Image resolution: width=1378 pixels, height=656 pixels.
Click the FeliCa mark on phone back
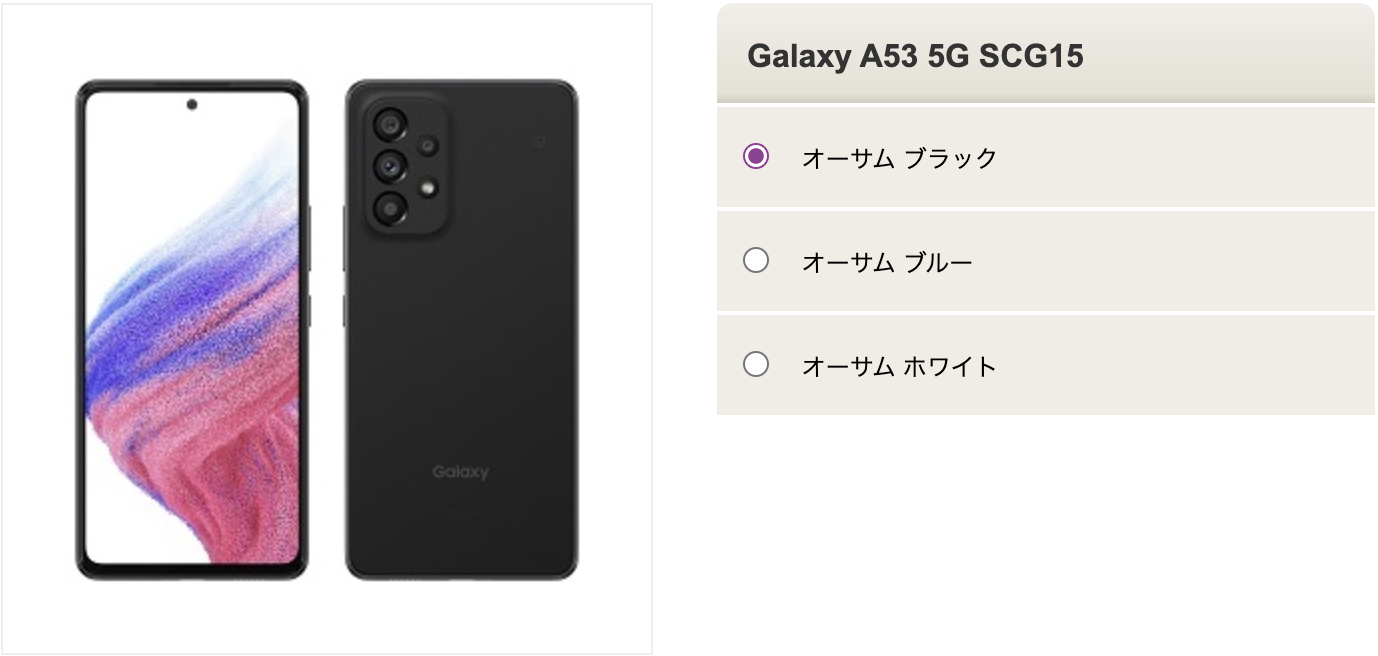click(x=538, y=142)
